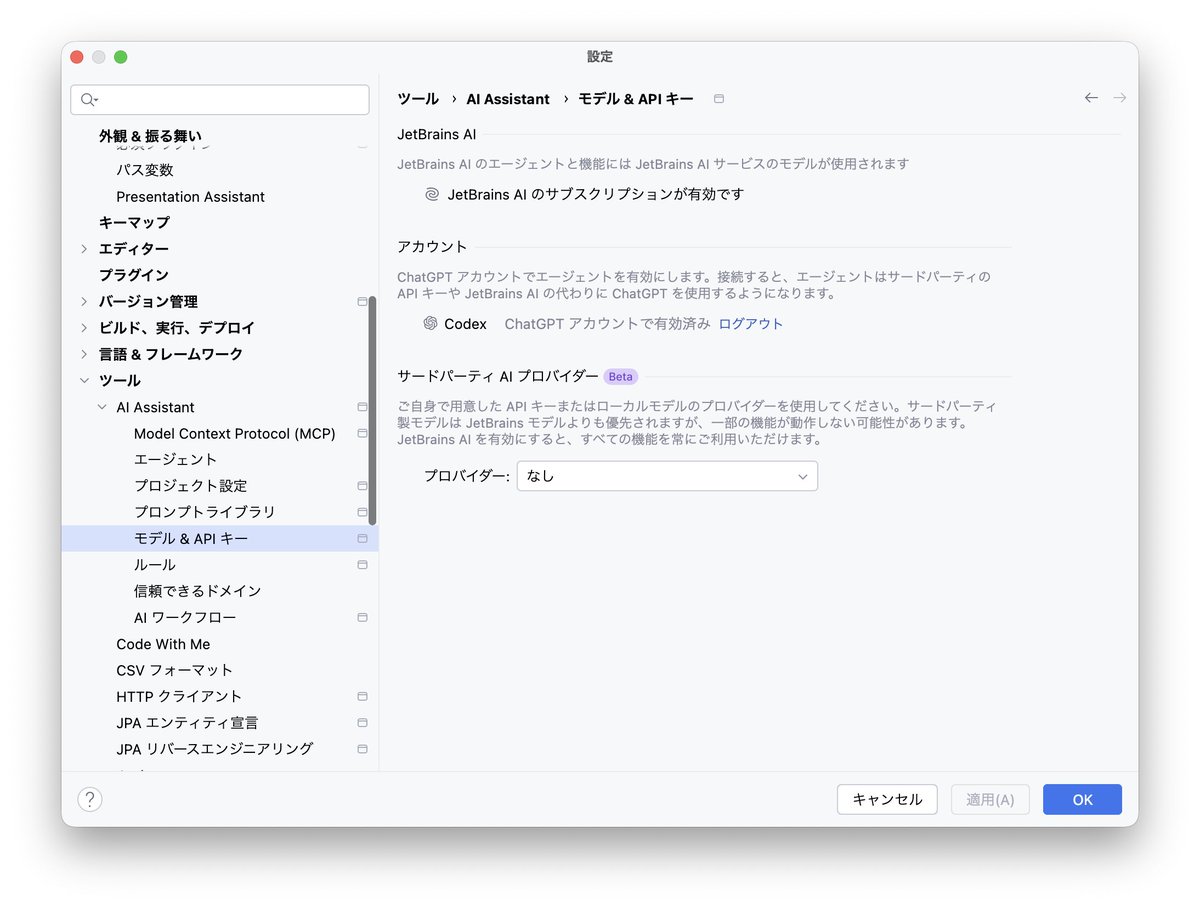
Task: Open Code With Me settings
Action: click(x=163, y=644)
